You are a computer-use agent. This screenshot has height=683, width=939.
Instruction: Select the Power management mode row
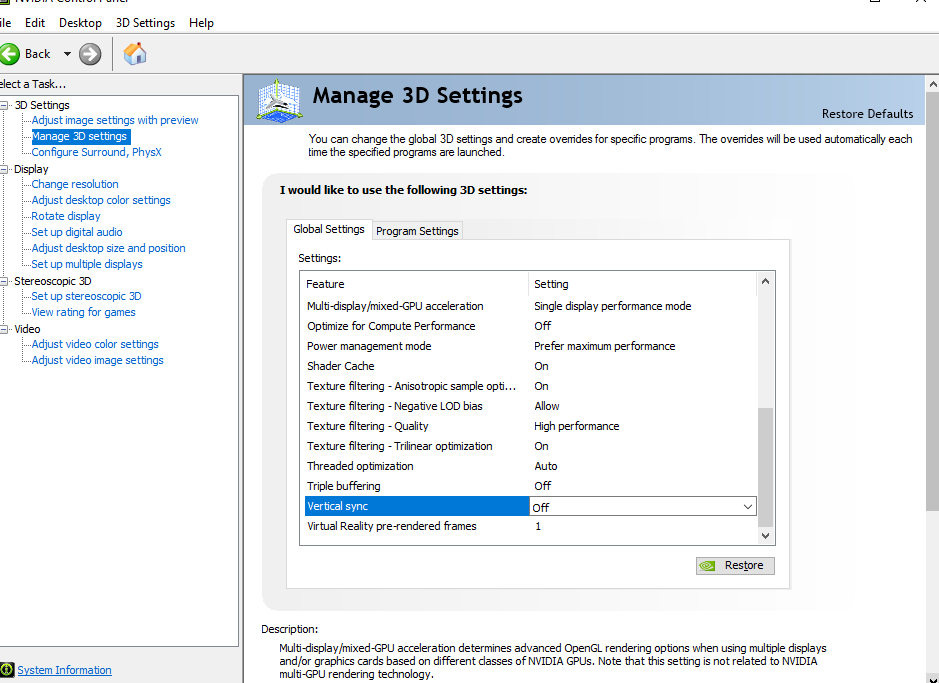[531, 347]
